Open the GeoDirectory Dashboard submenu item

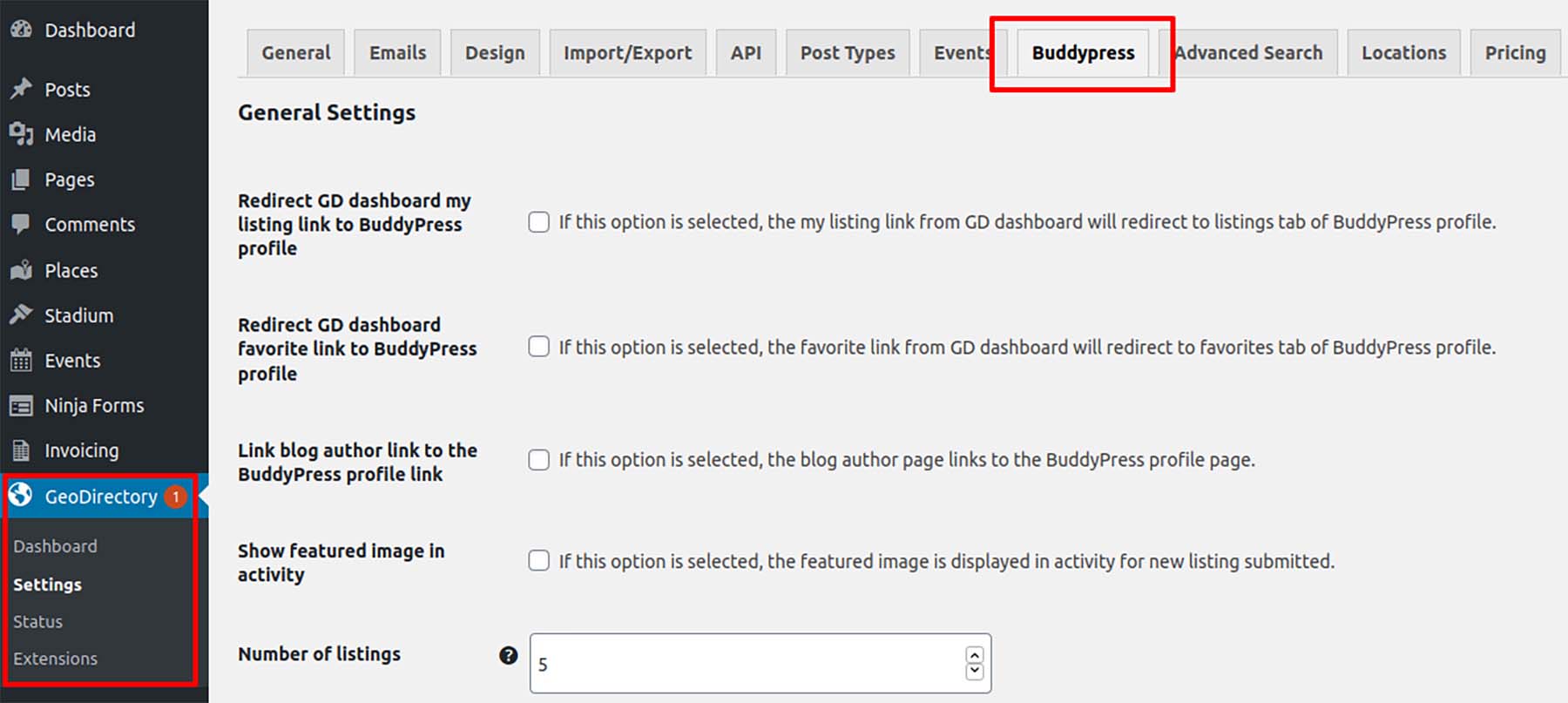[55, 546]
